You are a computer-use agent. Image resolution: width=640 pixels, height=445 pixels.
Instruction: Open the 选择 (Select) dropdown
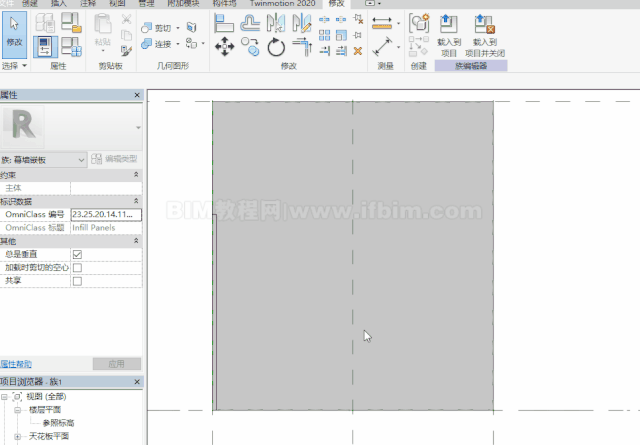[x=14, y=66]
